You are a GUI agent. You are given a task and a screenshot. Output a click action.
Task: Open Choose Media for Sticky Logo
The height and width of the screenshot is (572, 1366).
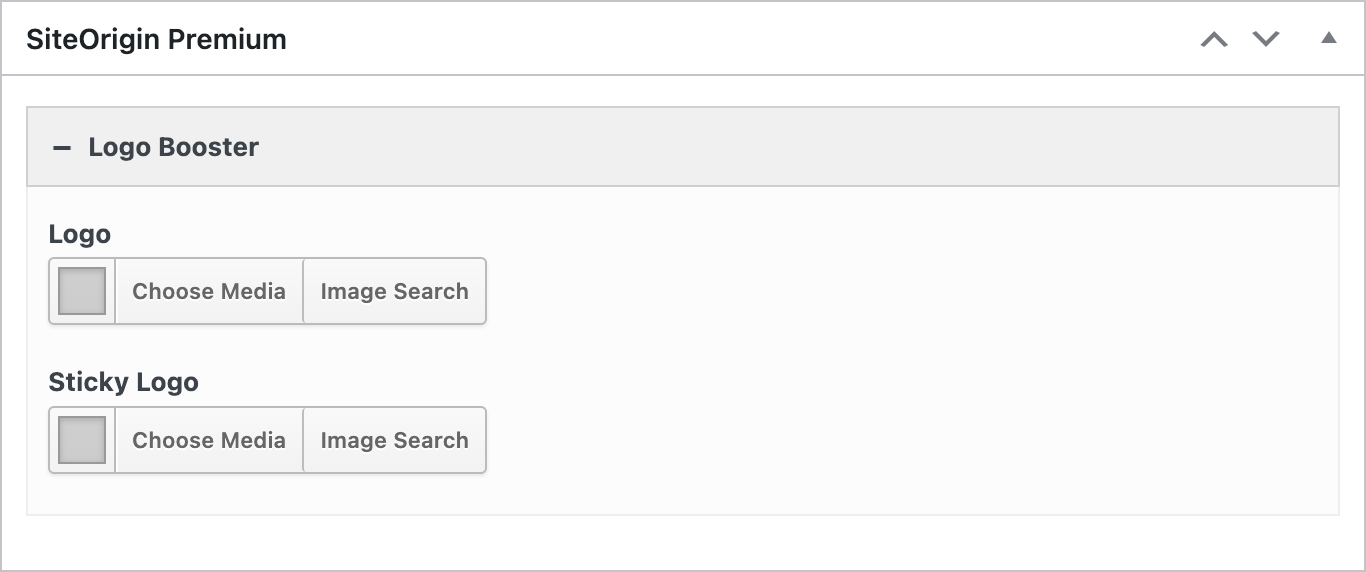(x=209, y=440)
